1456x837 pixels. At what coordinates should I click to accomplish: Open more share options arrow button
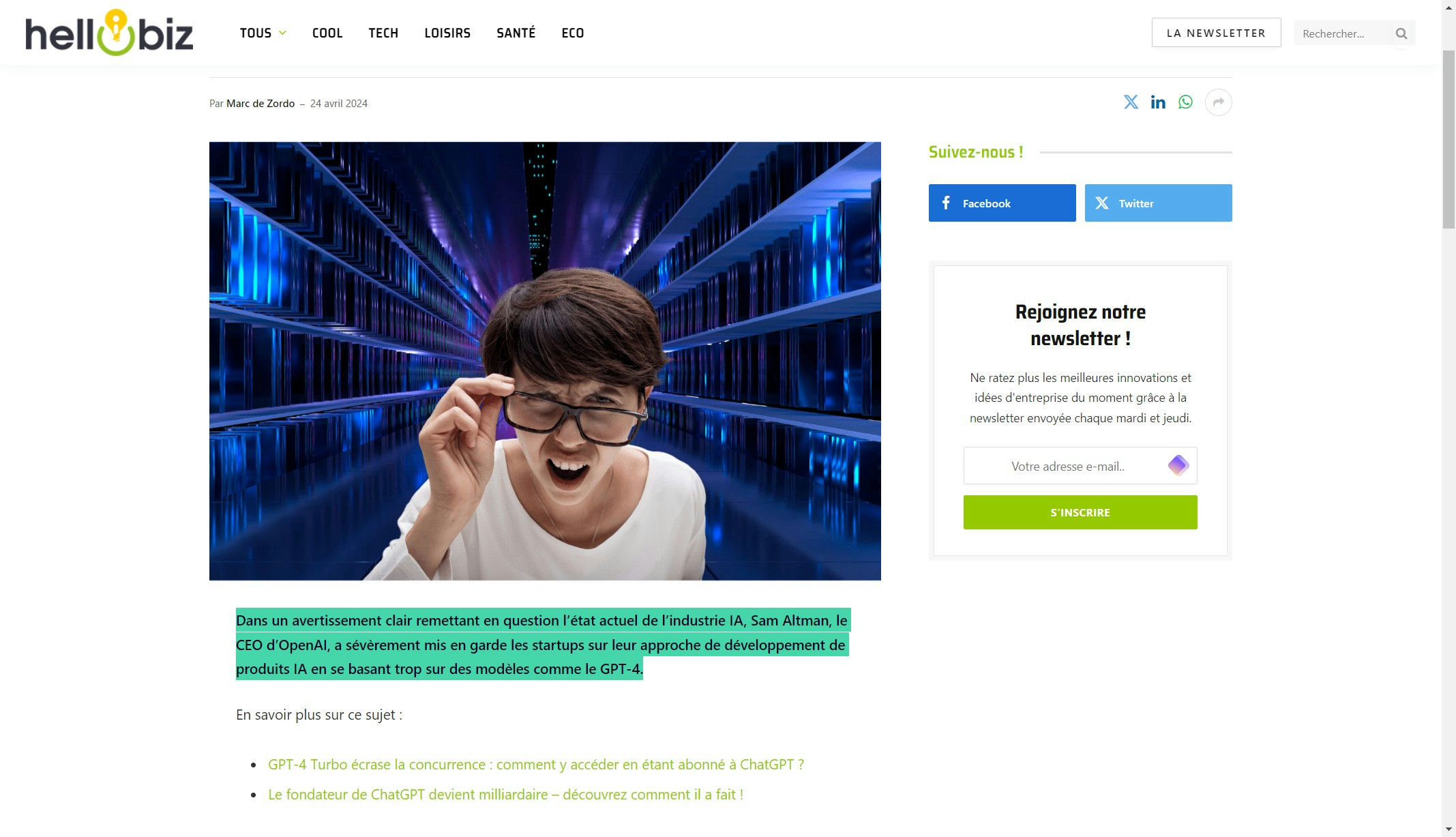coord(1218,102)
